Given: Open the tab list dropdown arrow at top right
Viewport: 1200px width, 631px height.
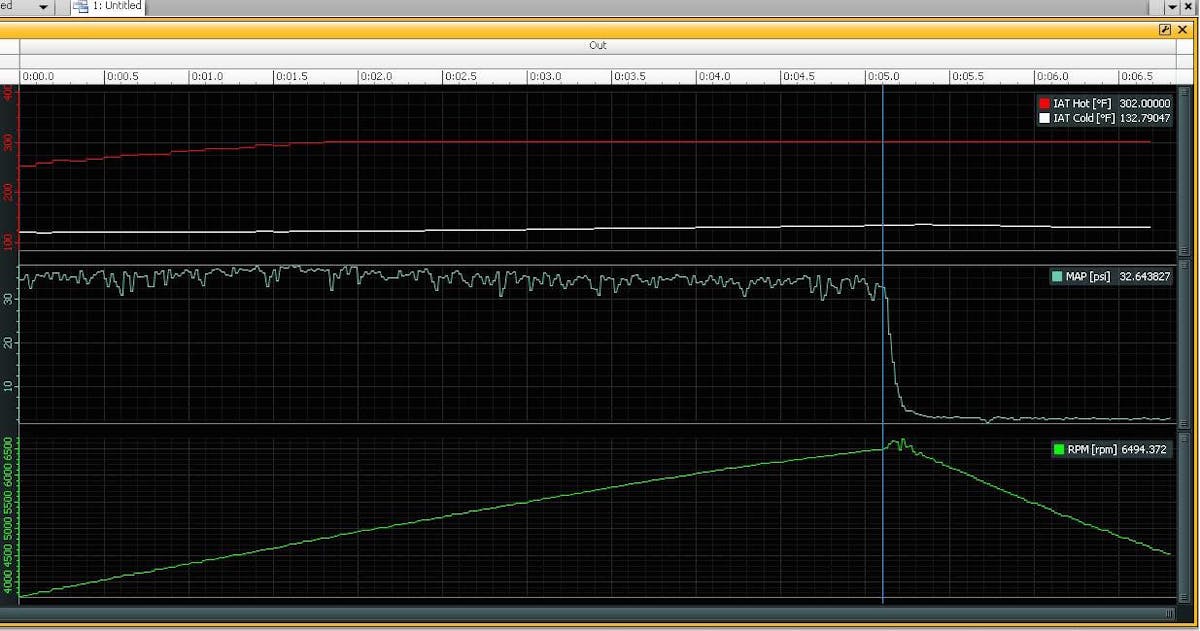Looking at the screenshot, I should pyautogui.click(x=1173, y=7).
